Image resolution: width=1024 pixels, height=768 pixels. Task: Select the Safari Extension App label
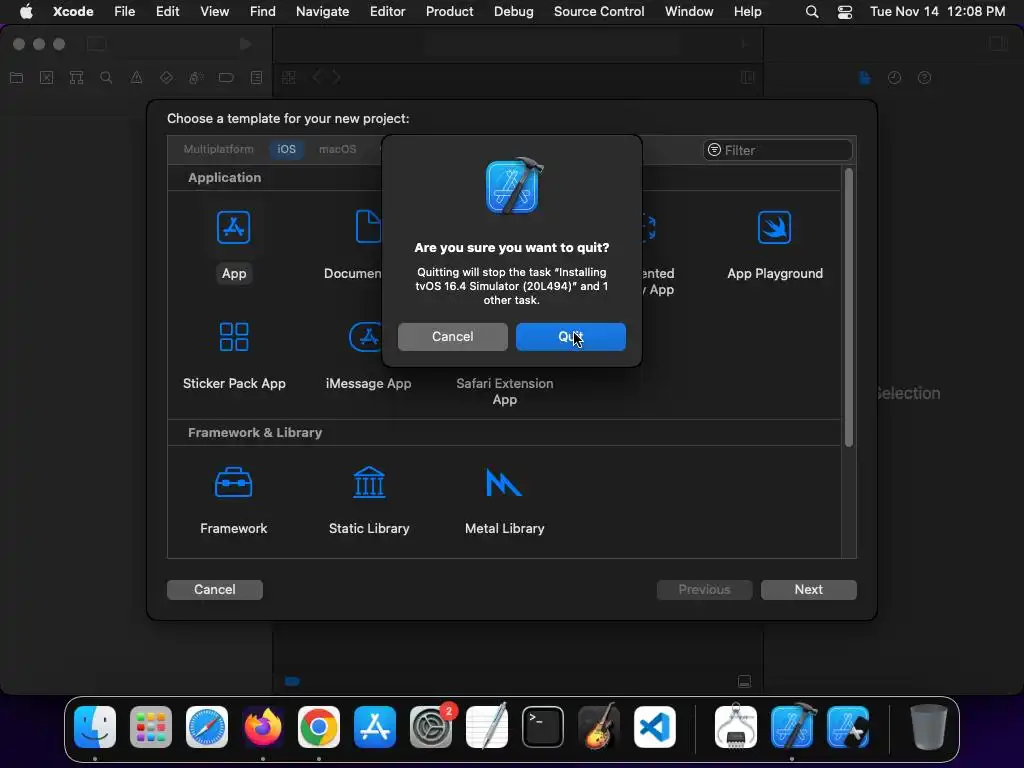click(x=505, y=391)
